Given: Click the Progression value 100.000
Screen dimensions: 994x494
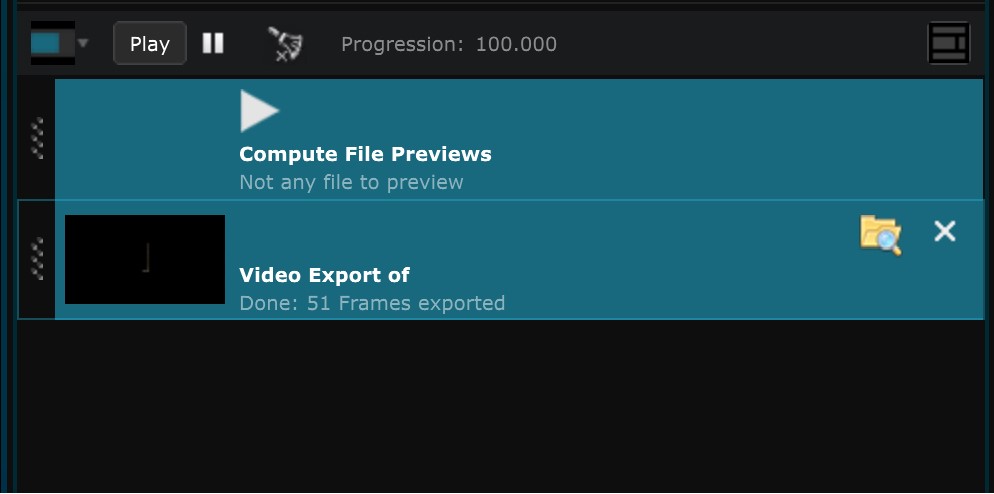Looking at the screenshot, I should point(516,44).
